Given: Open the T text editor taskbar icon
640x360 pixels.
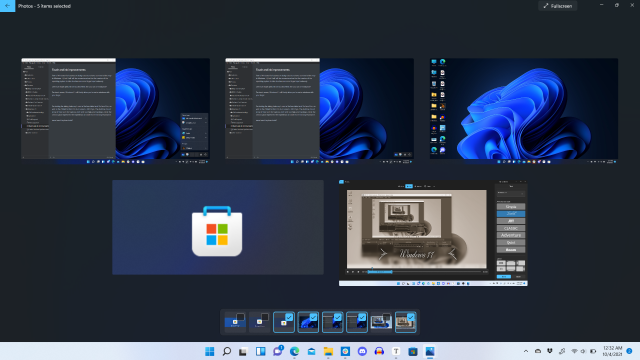Looking at the screenshot, I should click(396, 351).
